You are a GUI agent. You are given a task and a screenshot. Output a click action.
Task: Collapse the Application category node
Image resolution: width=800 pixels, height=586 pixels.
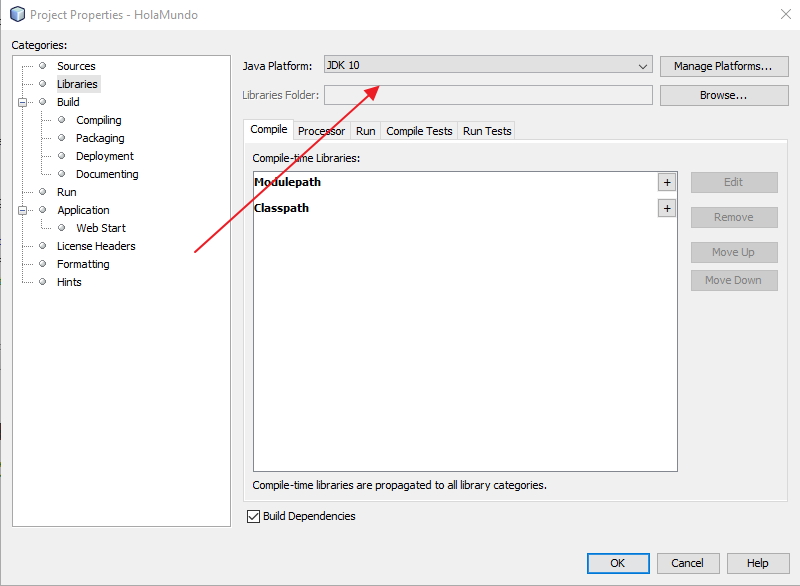(22, 211)
